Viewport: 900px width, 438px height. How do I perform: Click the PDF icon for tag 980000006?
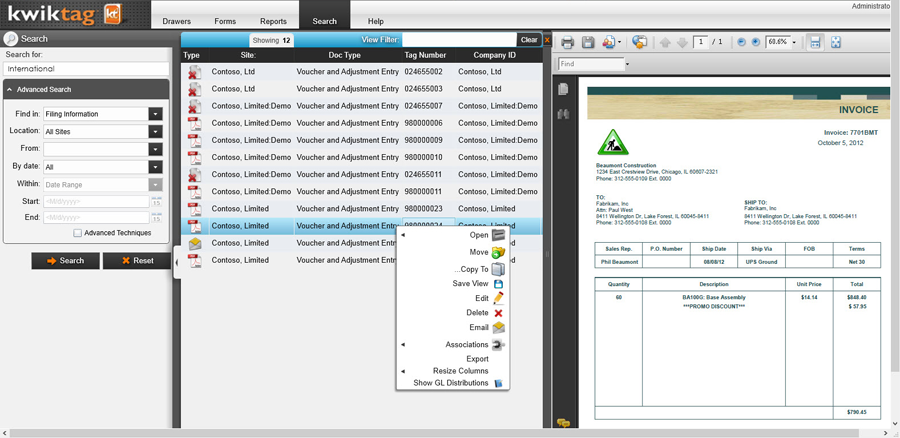(x=195, y=123)
